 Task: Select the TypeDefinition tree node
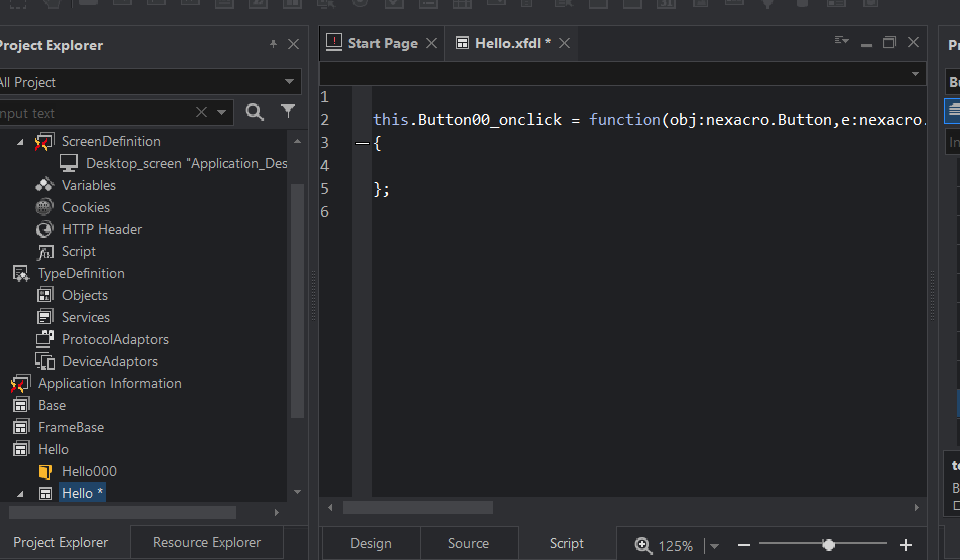click(x=81, y=274)
